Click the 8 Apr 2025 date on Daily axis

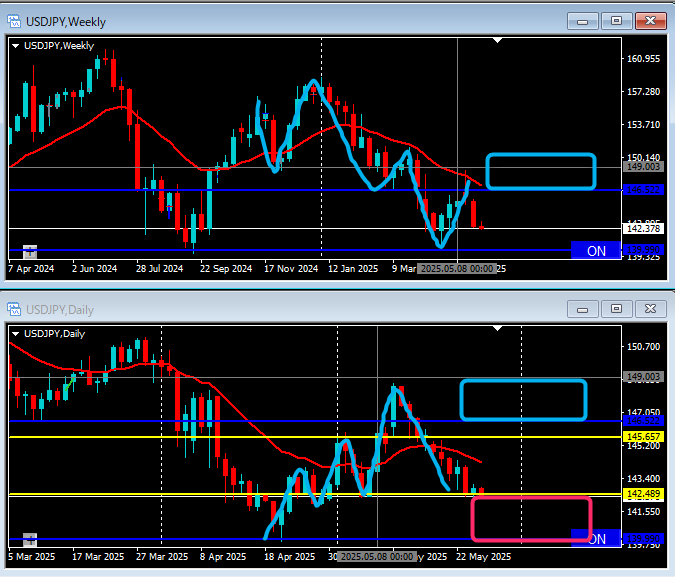(x=223, y=557)
